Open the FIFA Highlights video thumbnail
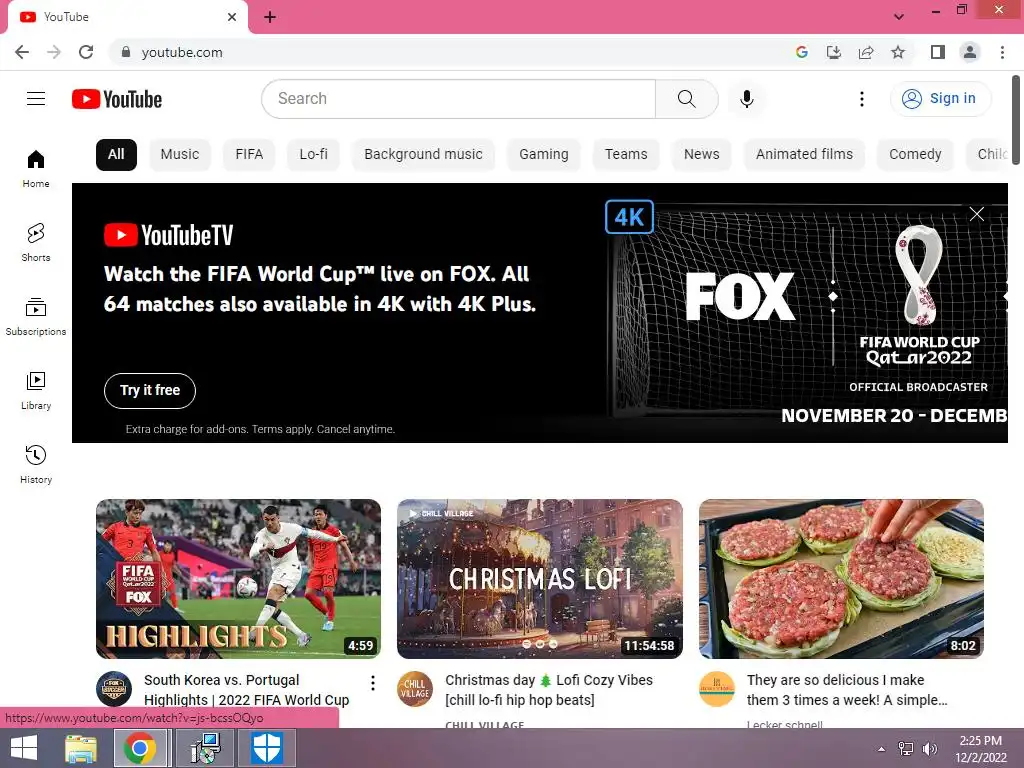Screen dimensions: 1024x768 tap(238, 579)
